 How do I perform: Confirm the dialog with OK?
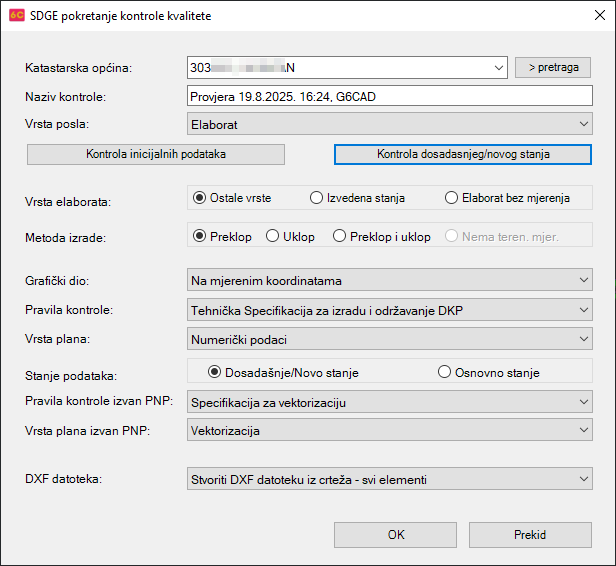[x=395, y=534]
